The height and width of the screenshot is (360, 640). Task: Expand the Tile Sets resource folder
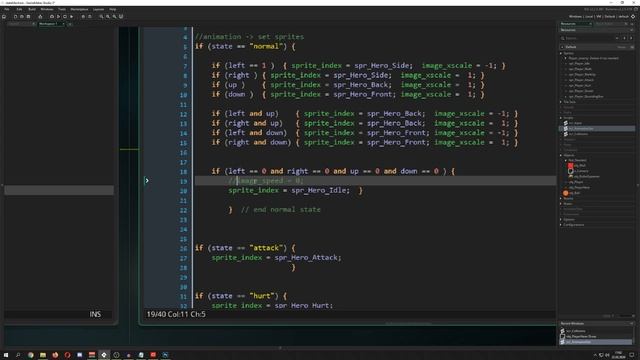coord(561,102)
